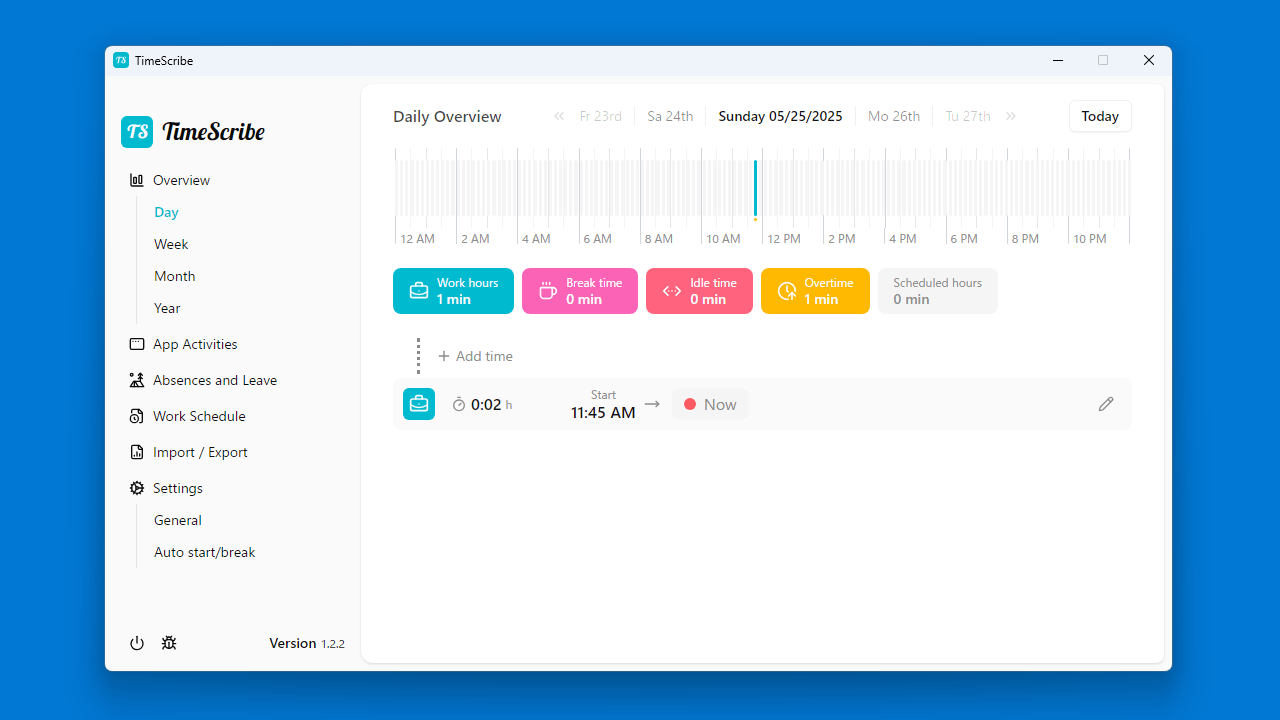Click the power quit icon

pos(137,643)
